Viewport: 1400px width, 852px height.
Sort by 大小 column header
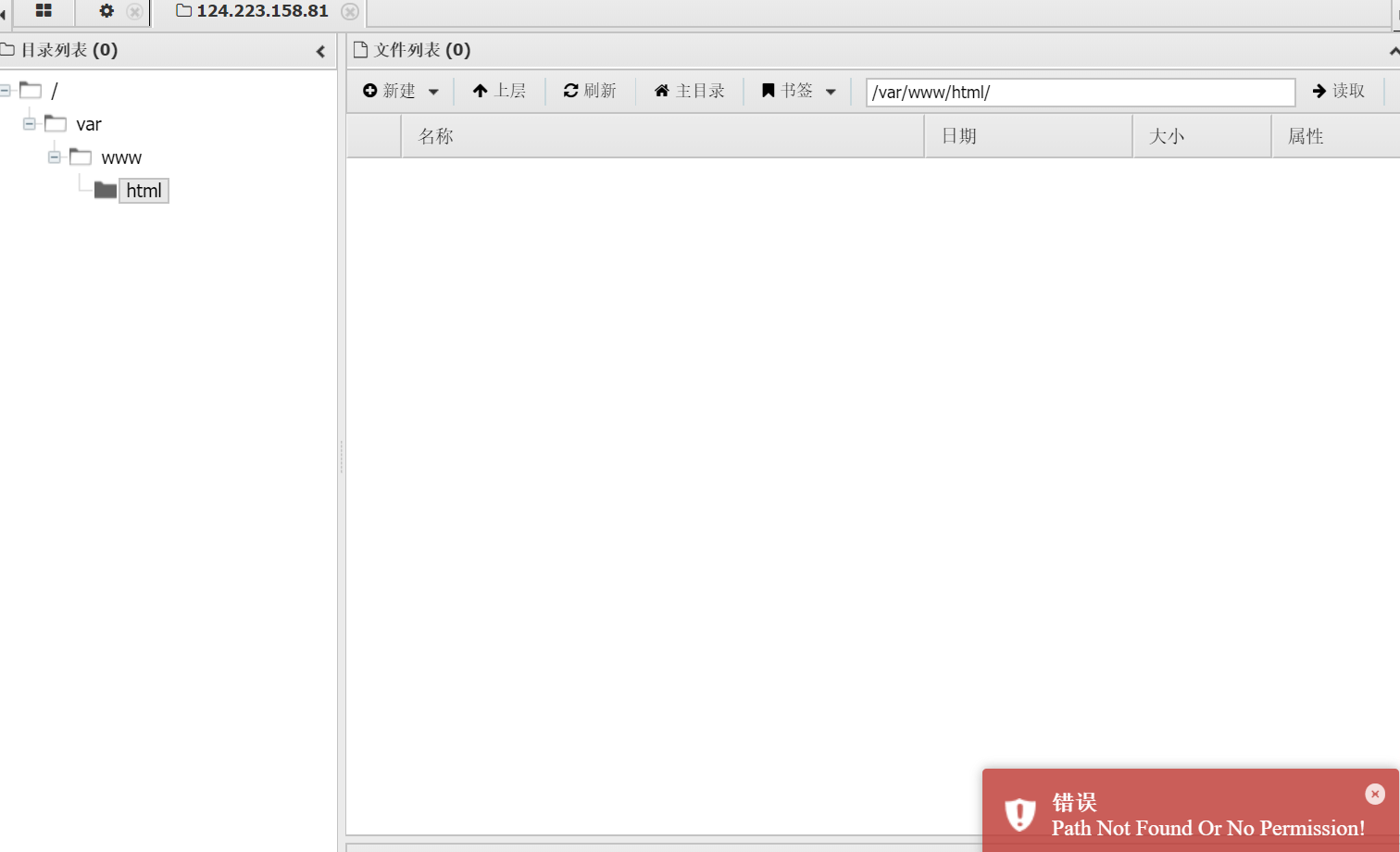[x=1203, y=136]
